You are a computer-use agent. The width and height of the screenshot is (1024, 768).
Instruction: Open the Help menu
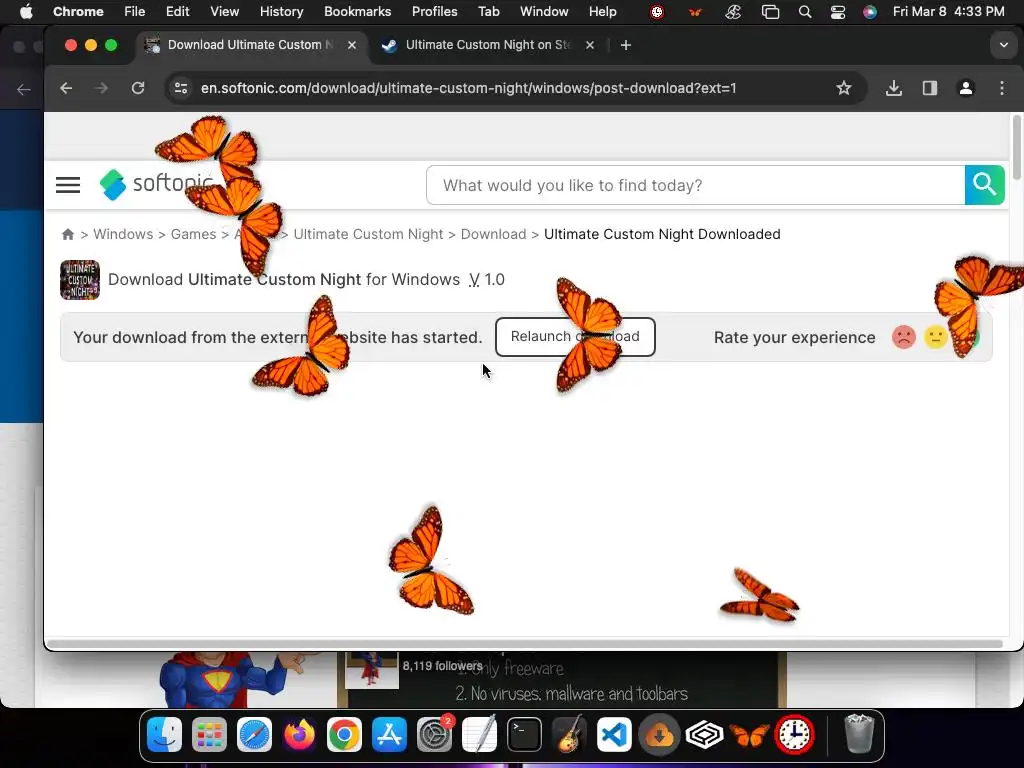click(602, 11)
